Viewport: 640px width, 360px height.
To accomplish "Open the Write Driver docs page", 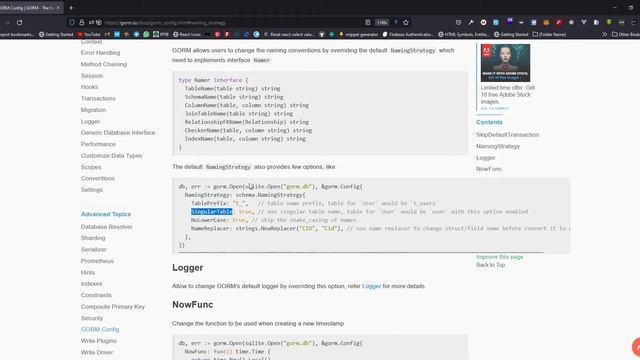I will [x=97, y=352].
